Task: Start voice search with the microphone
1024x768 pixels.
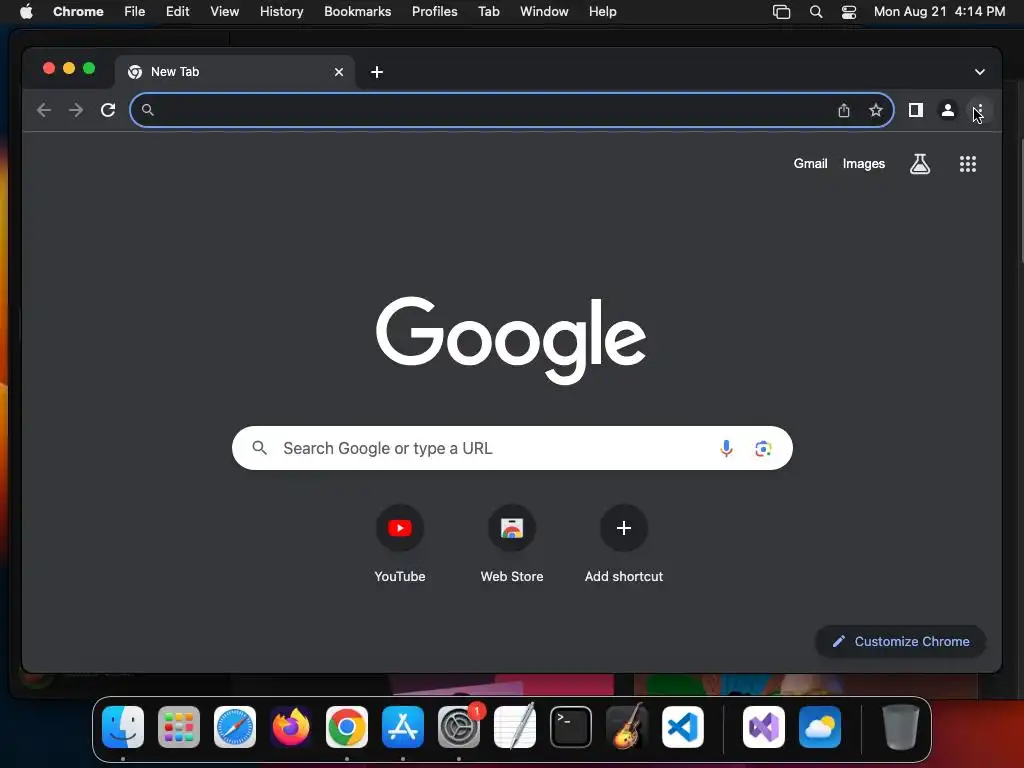Action: click(726, 449)
